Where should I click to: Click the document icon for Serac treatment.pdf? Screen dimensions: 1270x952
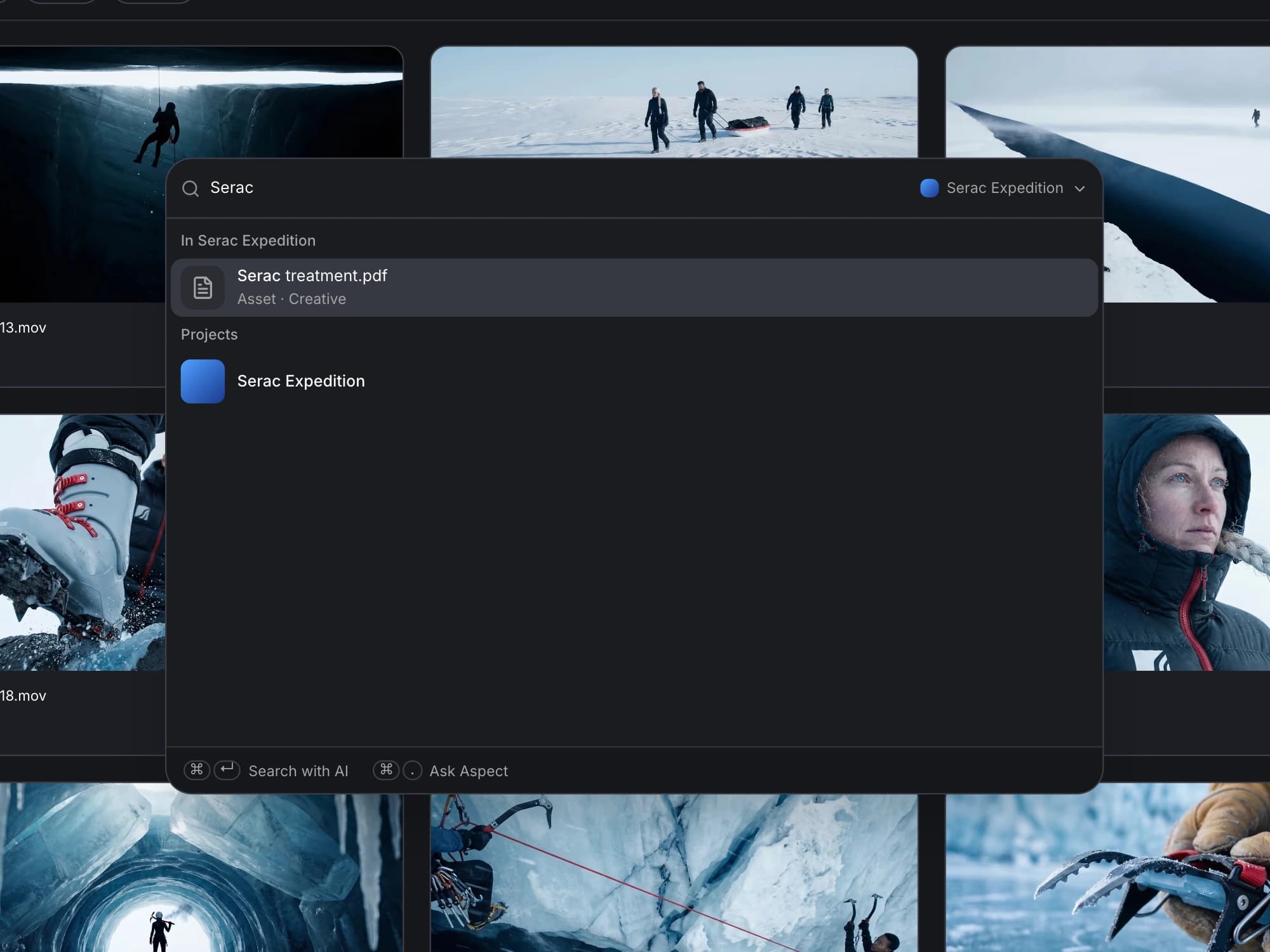(203, 288)
